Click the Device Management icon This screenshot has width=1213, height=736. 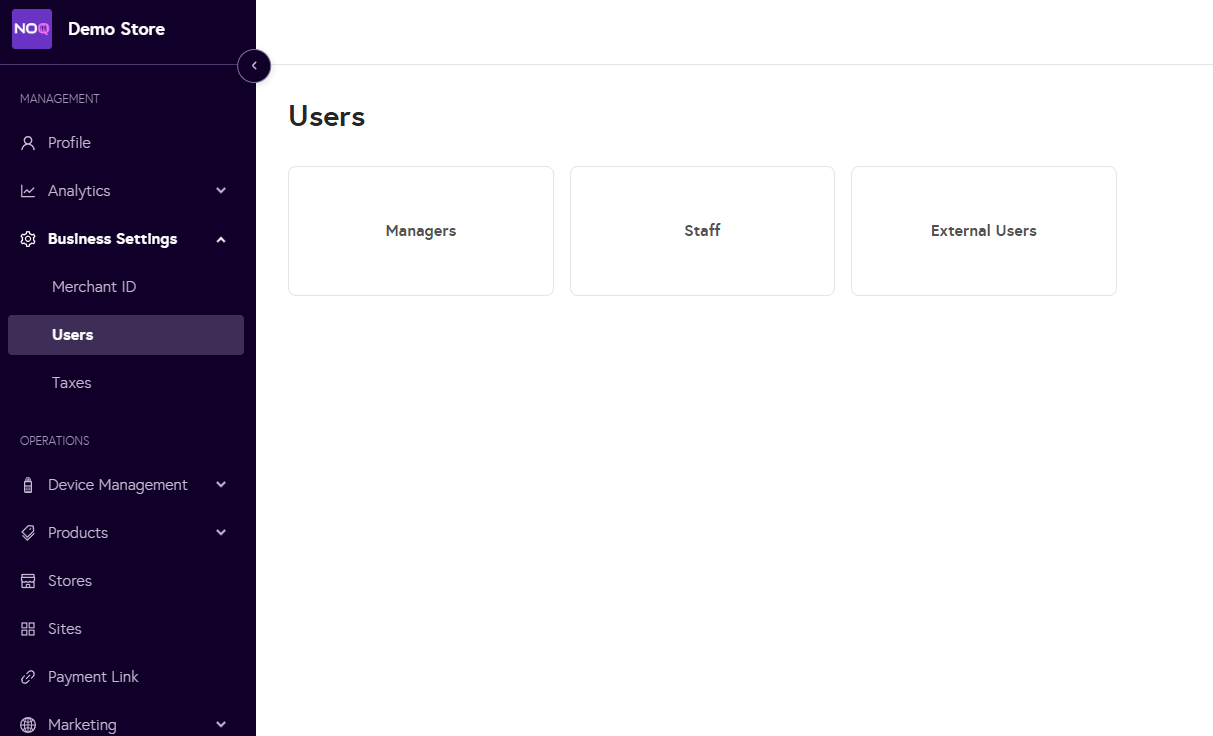(x=28, y=485)
